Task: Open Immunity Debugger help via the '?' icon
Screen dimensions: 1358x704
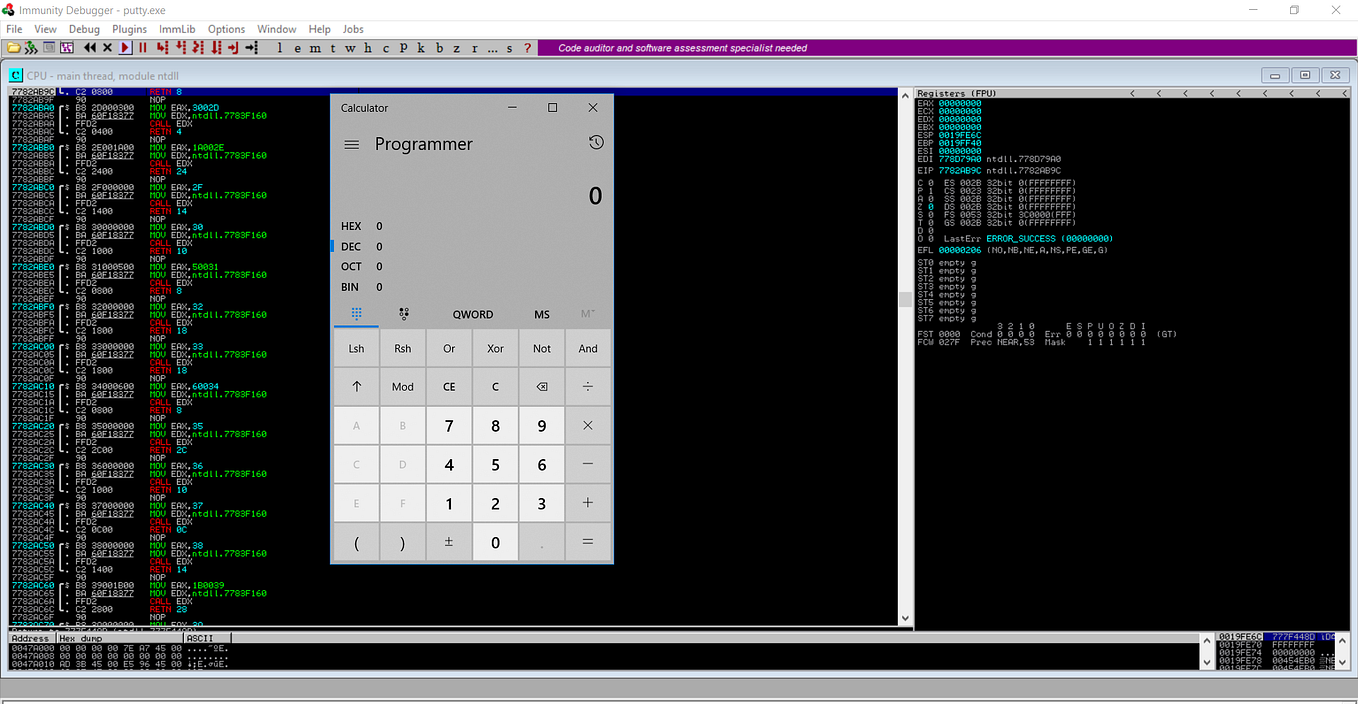Action: coord(527,47)
